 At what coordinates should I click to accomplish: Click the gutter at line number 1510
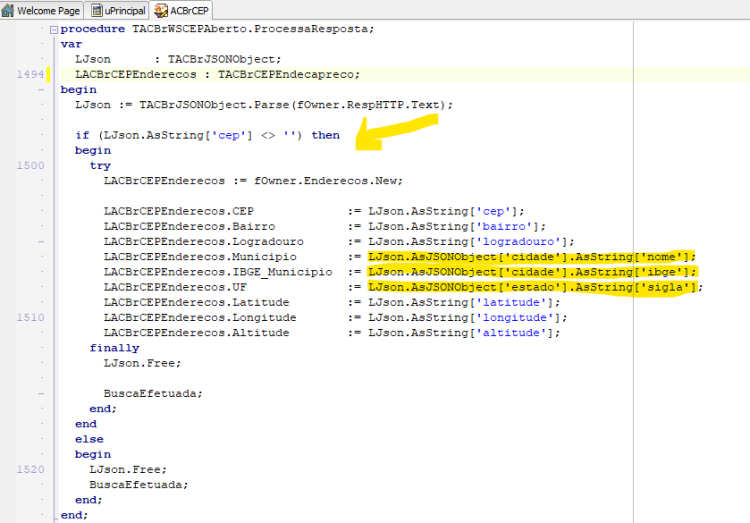pyautogui.click(x=30, y=317)
